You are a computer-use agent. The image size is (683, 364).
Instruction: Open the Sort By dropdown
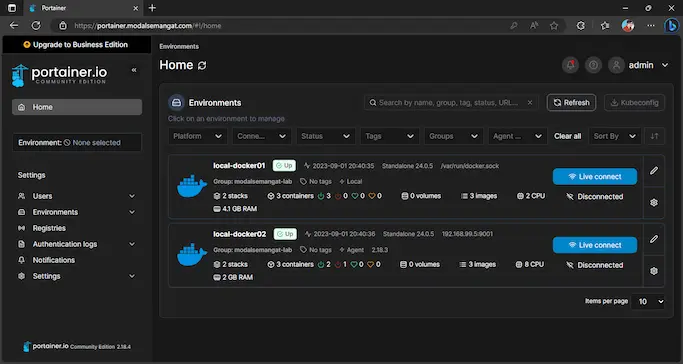[x=615, y=136]
